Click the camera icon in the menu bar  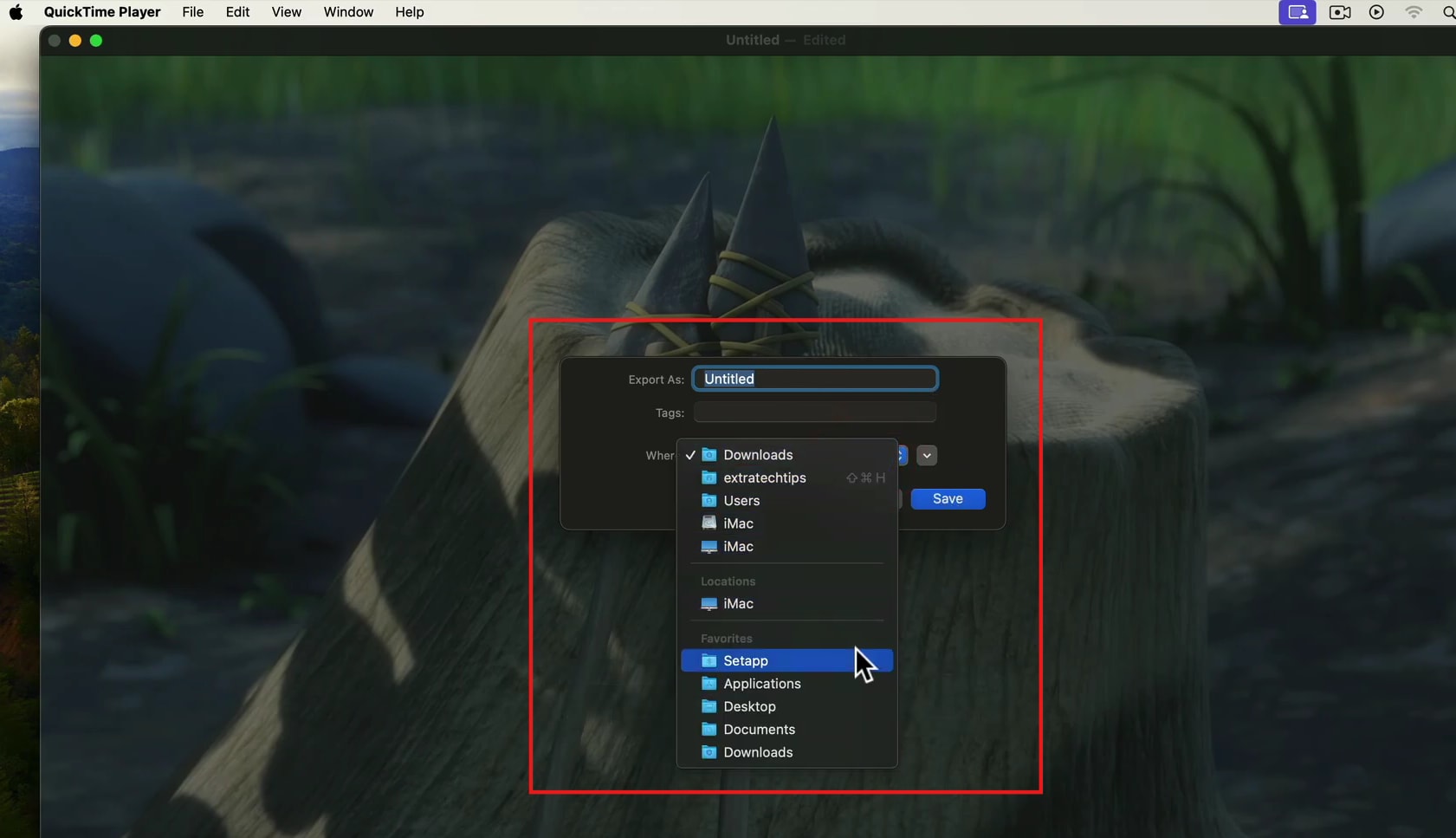1340,12
